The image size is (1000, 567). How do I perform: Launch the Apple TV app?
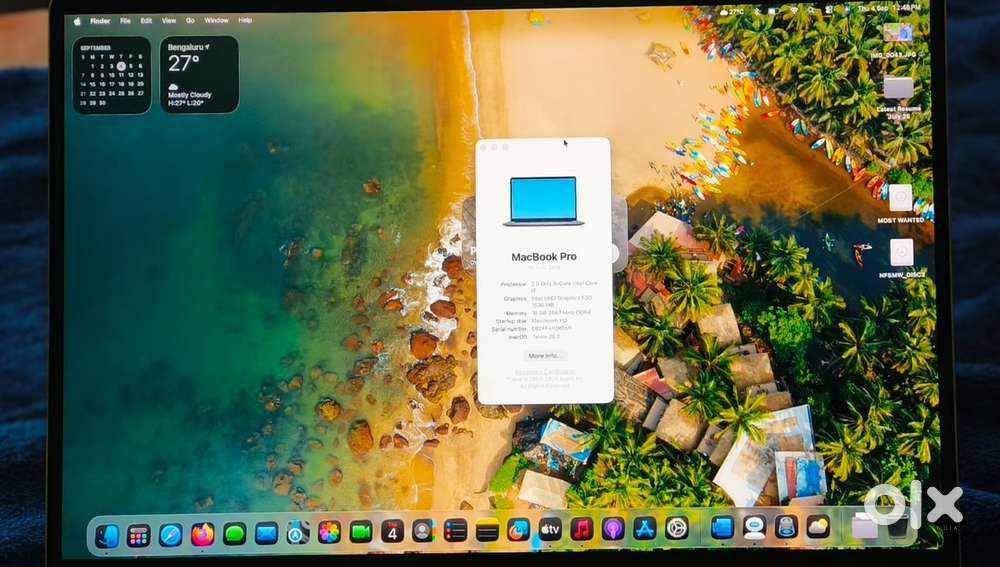pos(550,529)
